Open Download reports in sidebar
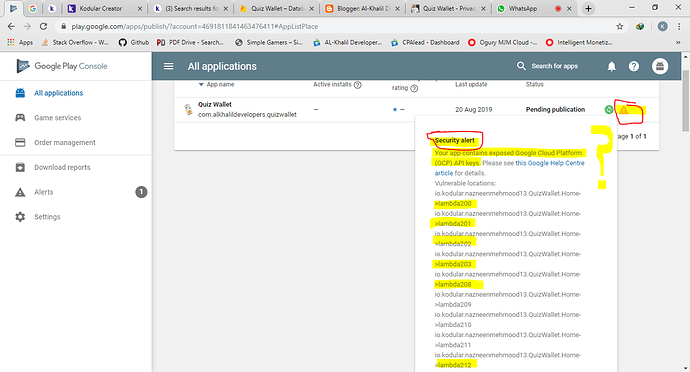The height and width of the screenshot is (372, 690). [62, 167]
